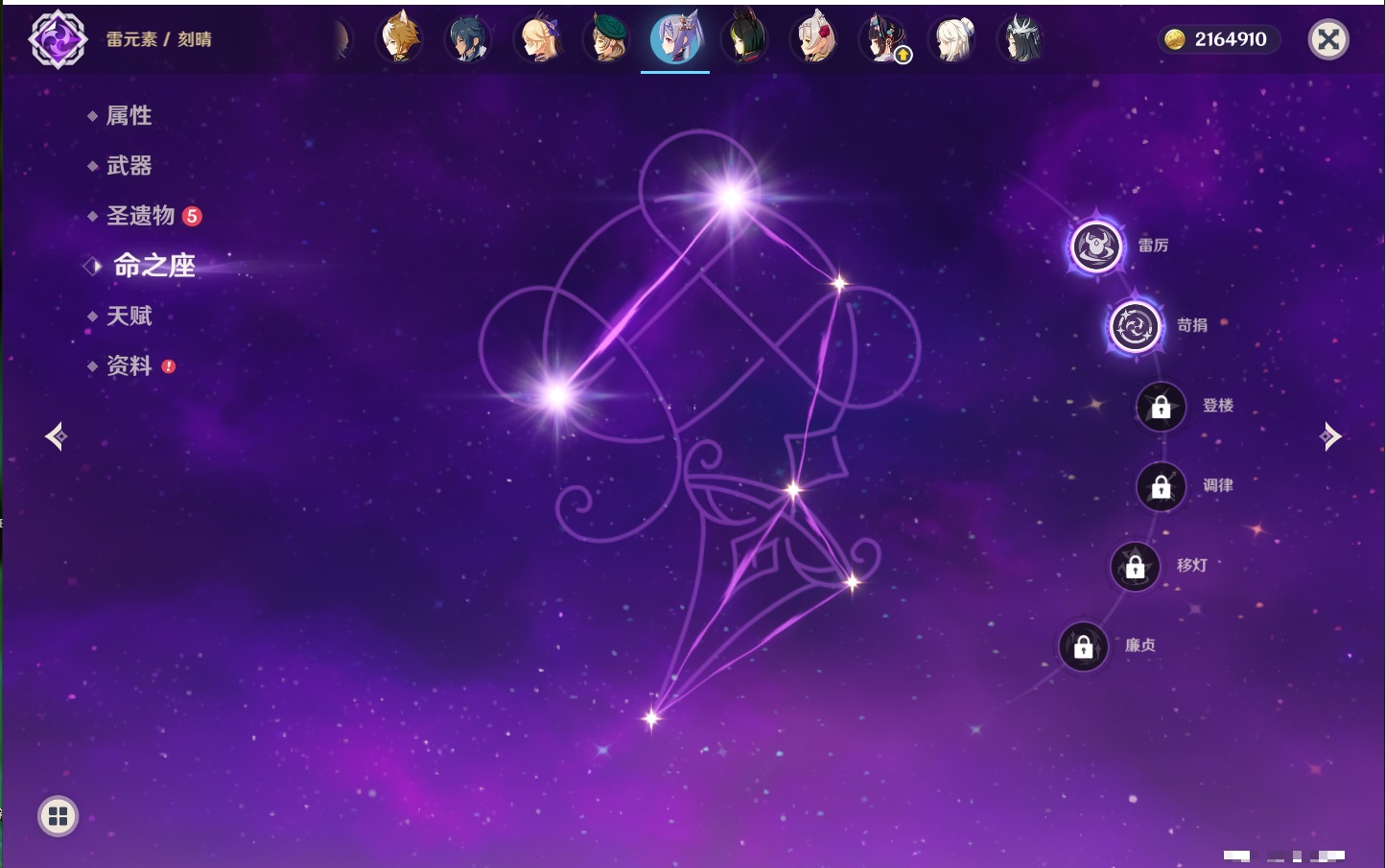Select the silver-haired avatar with red rose

tap(815, 39)
